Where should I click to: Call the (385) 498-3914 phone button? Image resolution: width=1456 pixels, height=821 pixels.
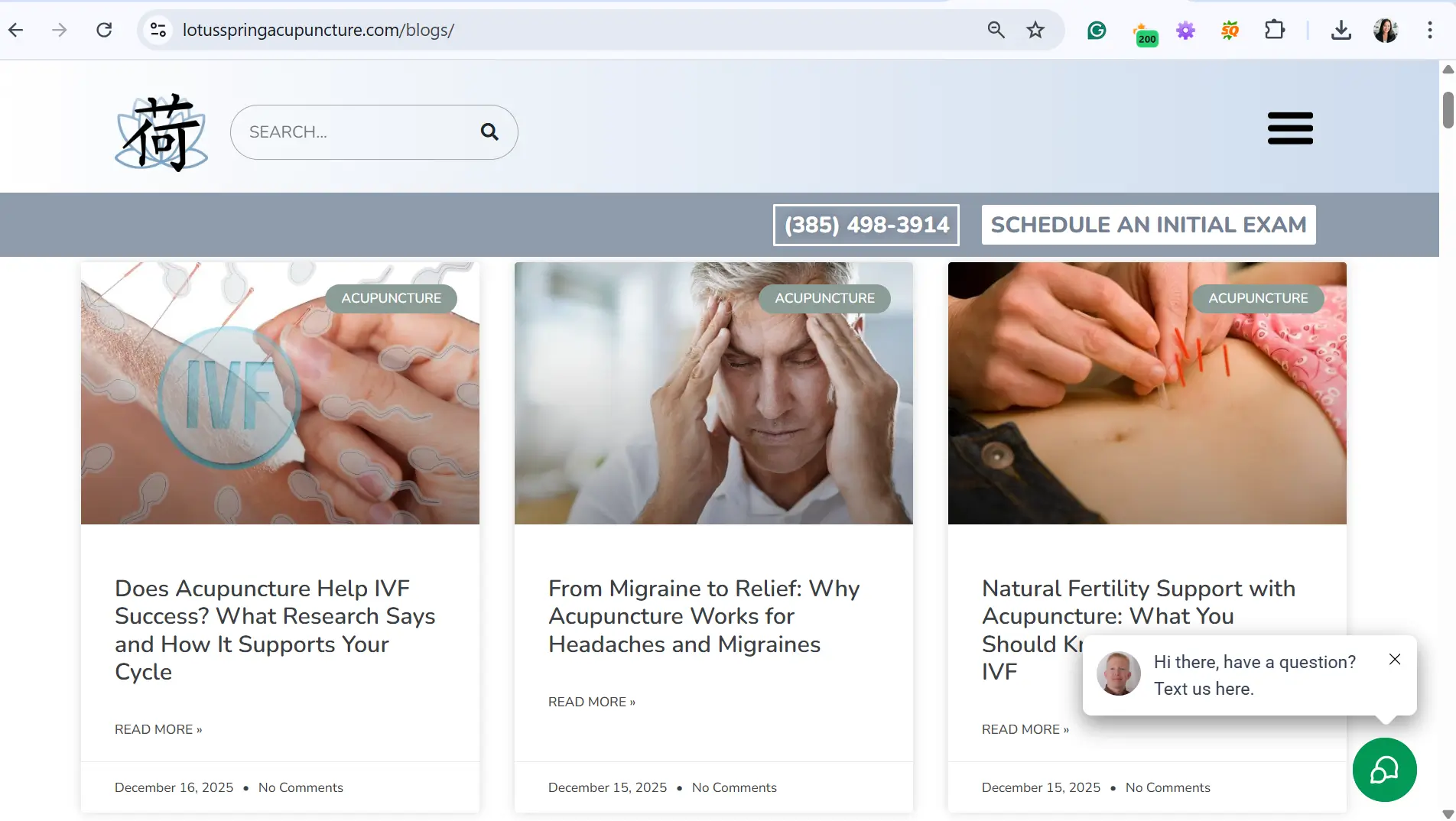click(866, 225)
